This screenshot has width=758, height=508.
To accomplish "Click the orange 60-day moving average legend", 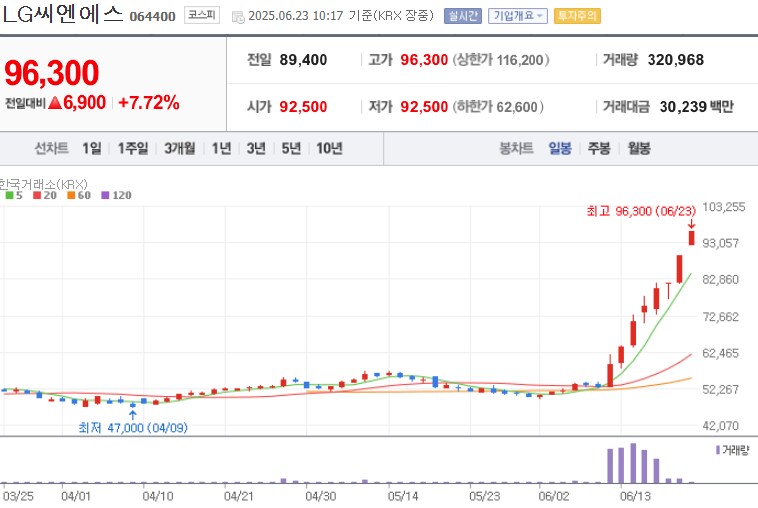I will 79,195.
